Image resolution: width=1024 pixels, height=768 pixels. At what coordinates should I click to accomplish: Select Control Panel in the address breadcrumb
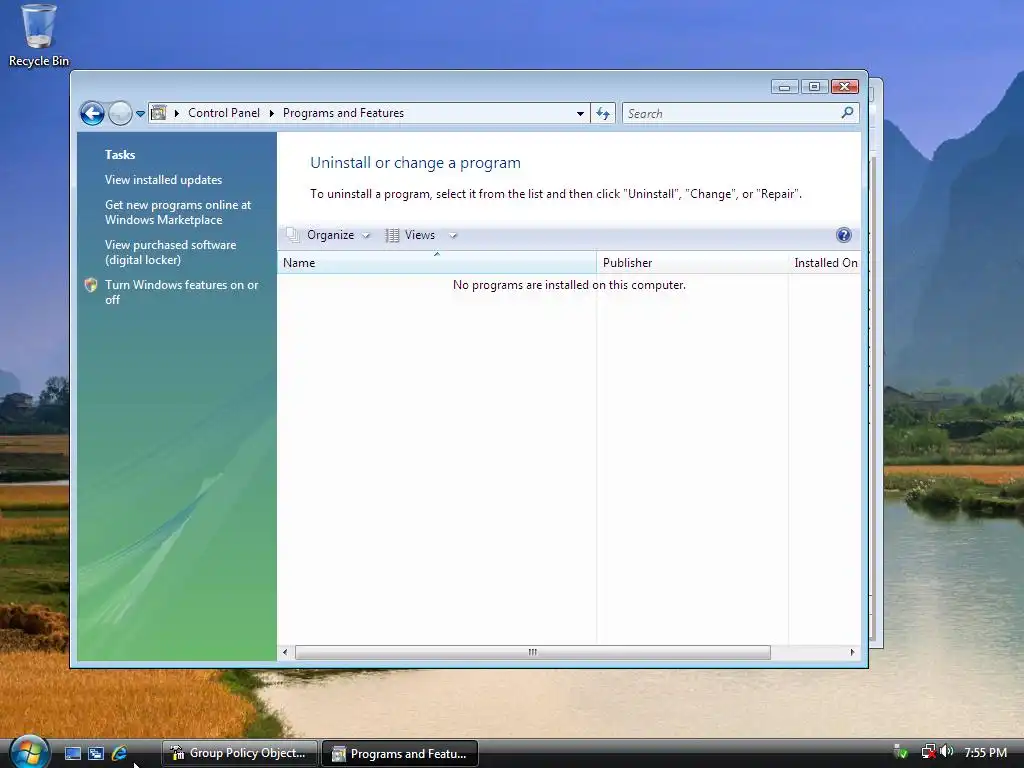point(224,113)
